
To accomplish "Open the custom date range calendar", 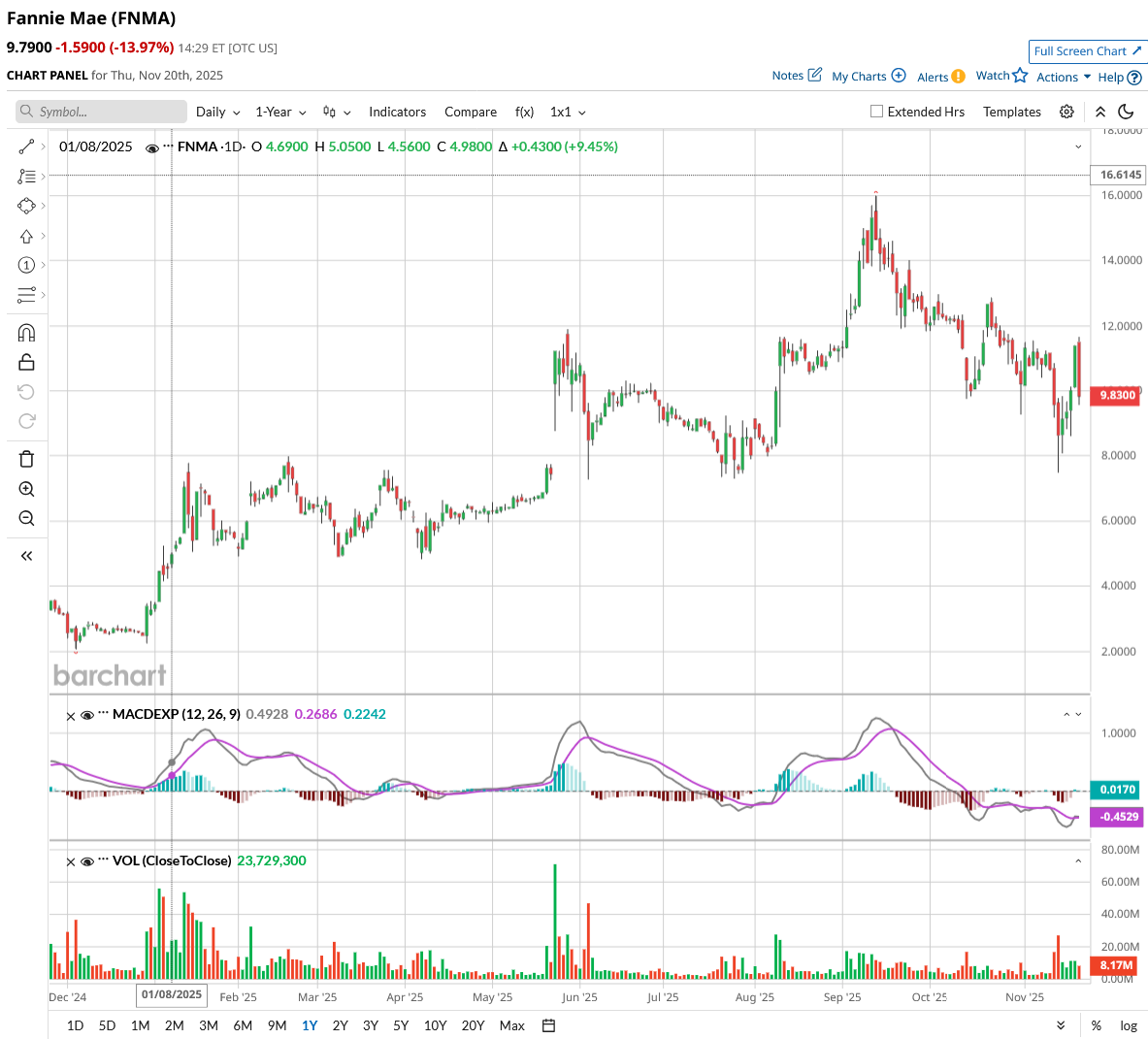I will 548,1025.
